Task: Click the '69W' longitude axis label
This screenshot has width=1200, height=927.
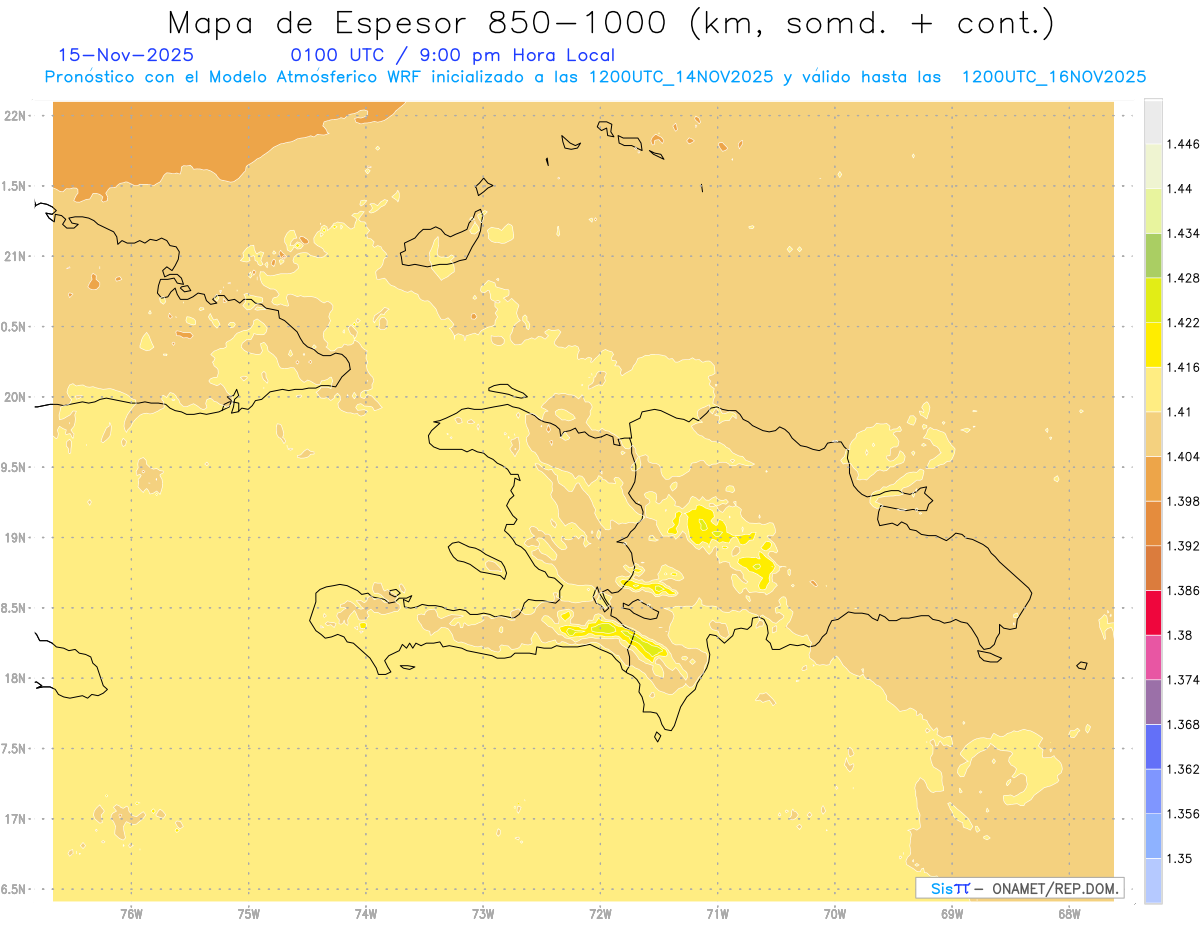Action: [952, 914]
